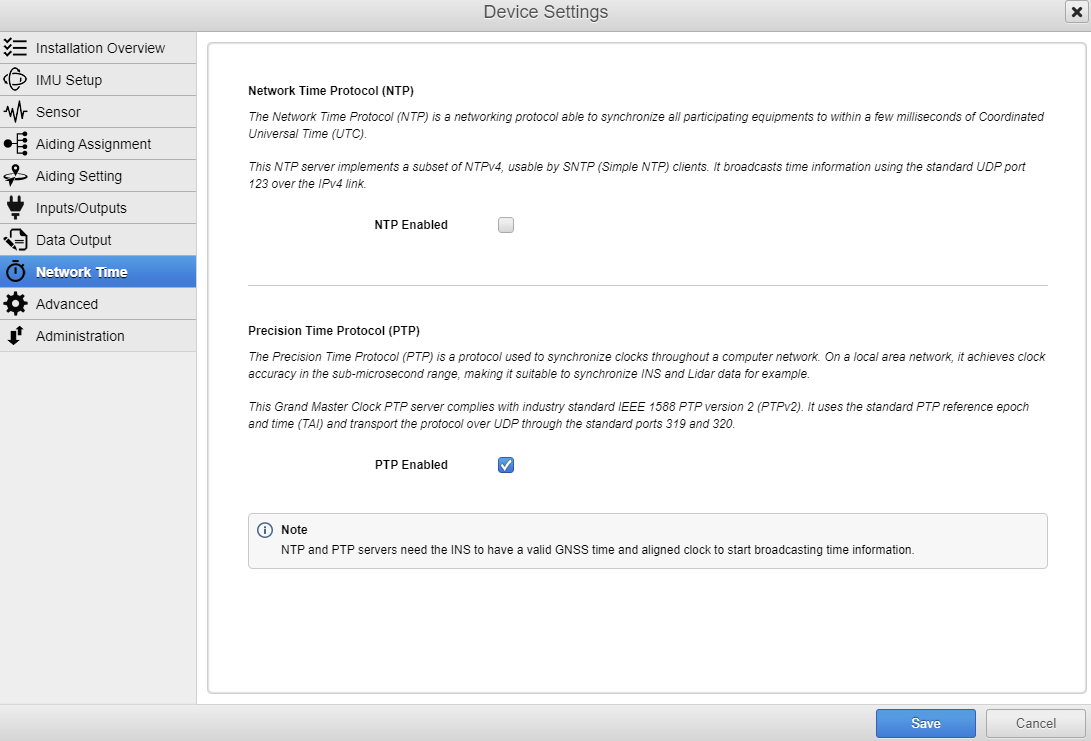Click the Aiding Setting icon in sidebar

coord(15,176)
